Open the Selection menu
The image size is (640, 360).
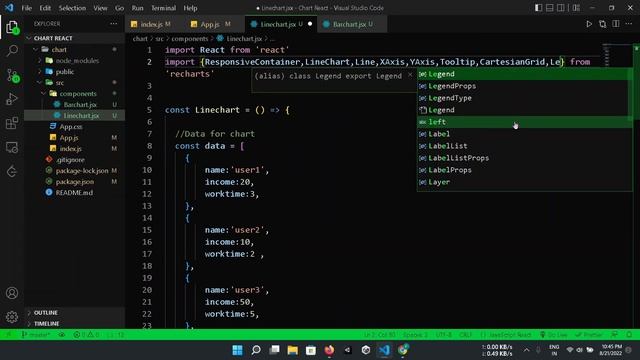(72, 8)
